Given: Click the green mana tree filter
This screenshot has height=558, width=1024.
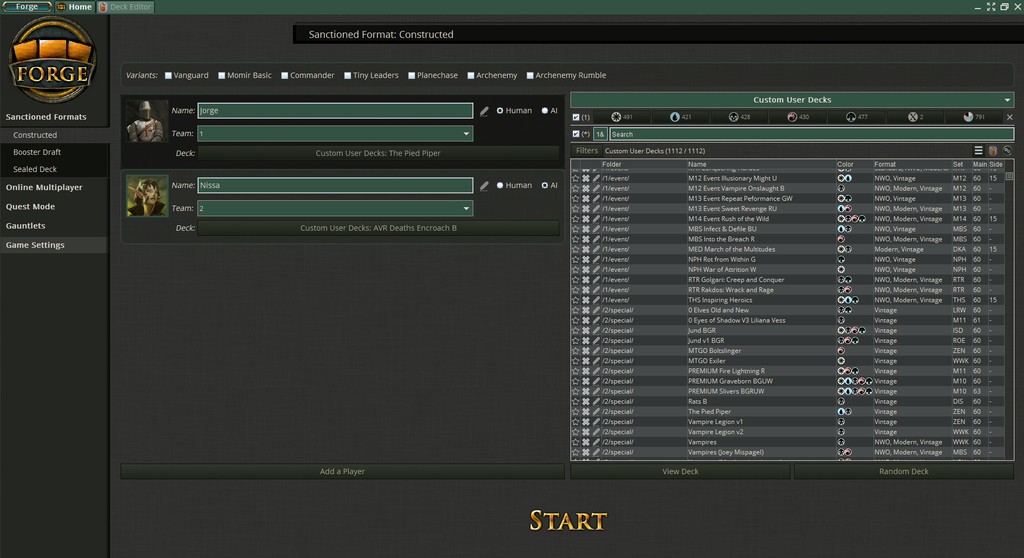Looking at the screenshot, I should tap(851, 117).
